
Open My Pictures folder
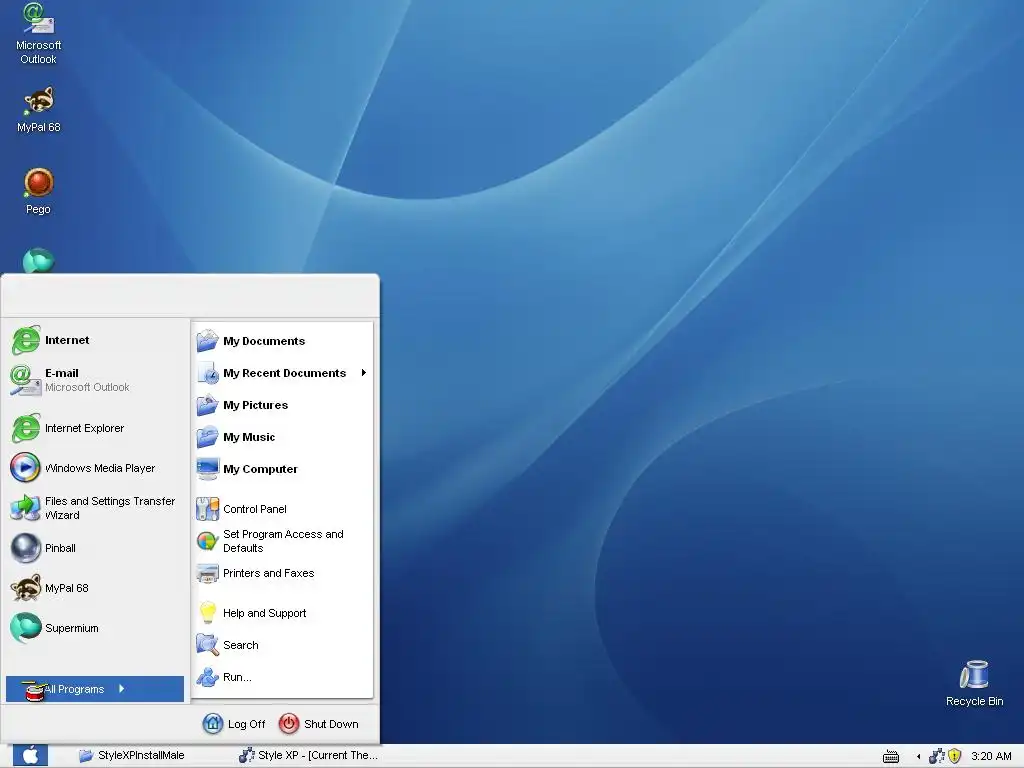coord(243,405)
